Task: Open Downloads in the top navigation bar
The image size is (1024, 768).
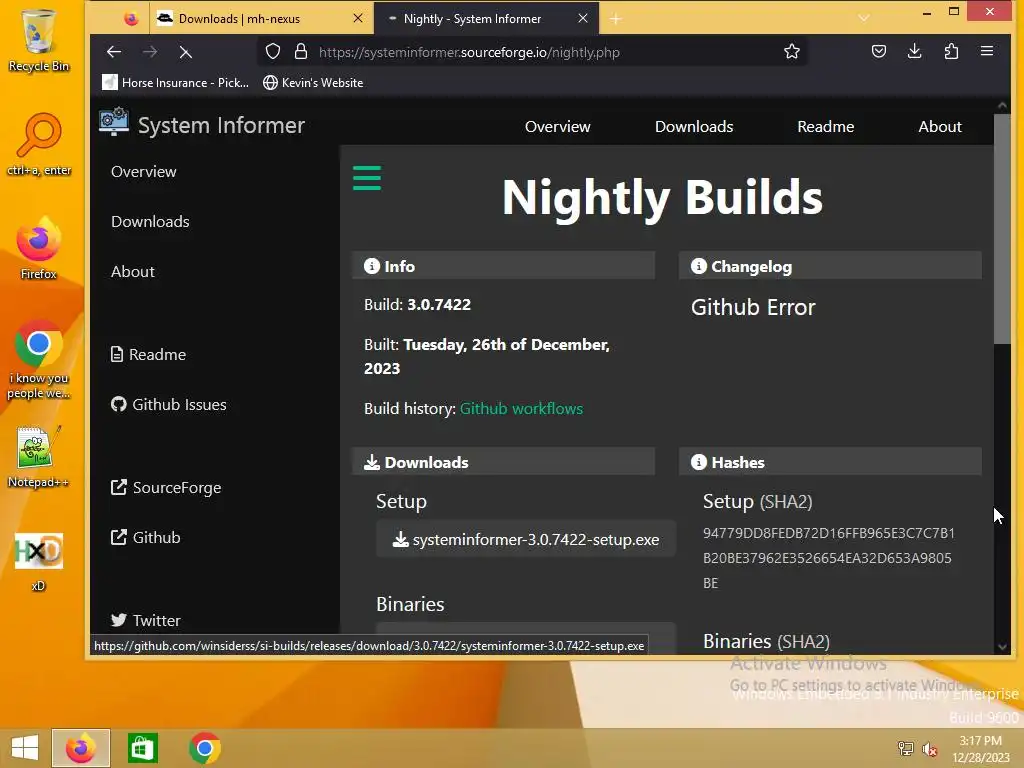Action: [x=694, y=127]
